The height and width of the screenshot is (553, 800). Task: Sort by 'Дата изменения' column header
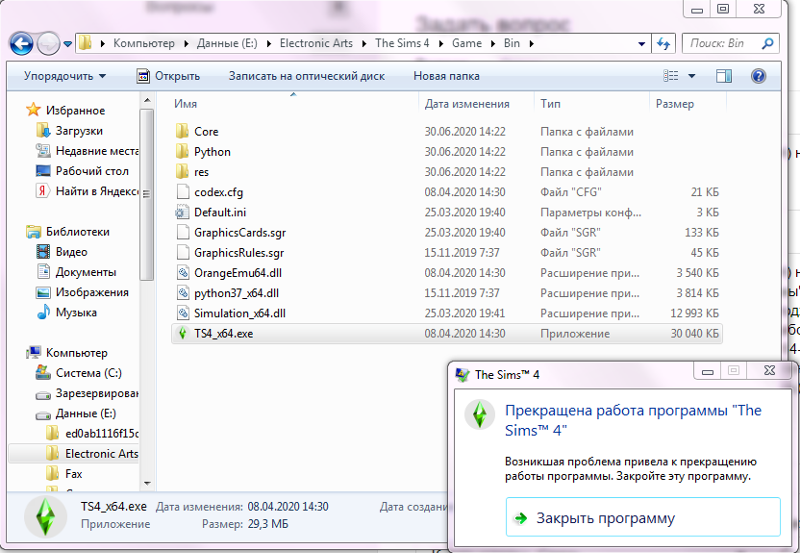coord(467,104)
